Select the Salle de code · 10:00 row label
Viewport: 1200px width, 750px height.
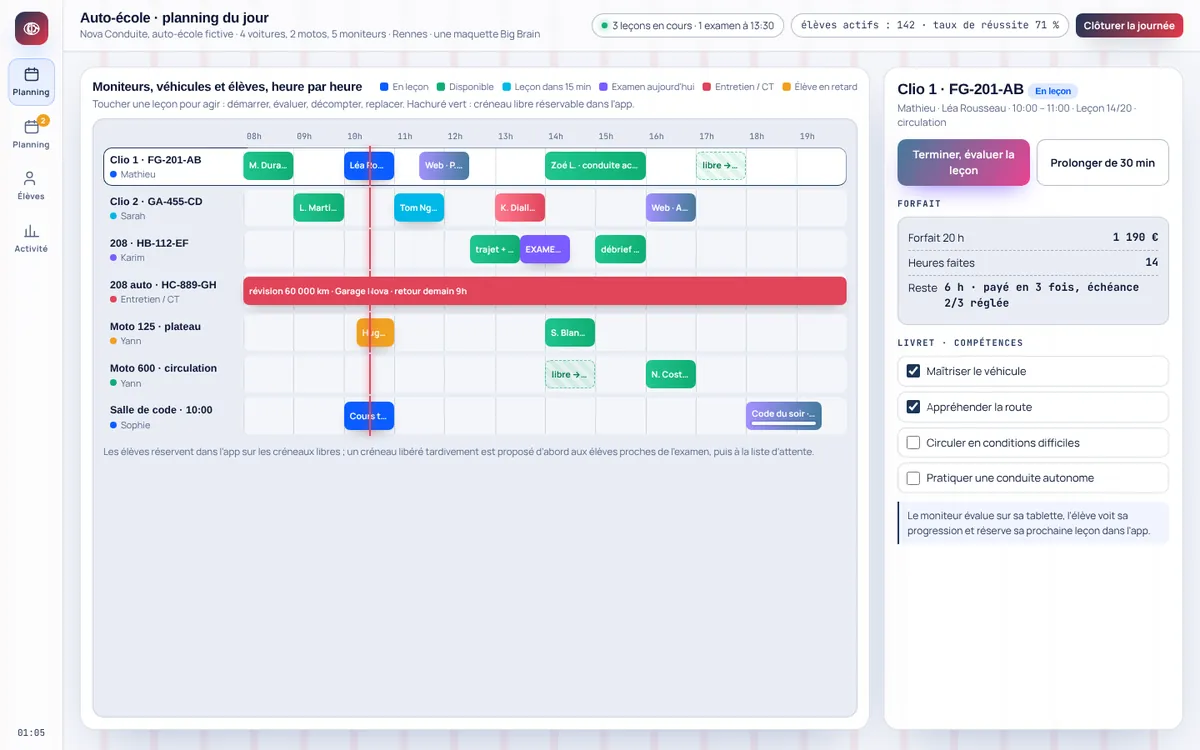pos(161,410)
